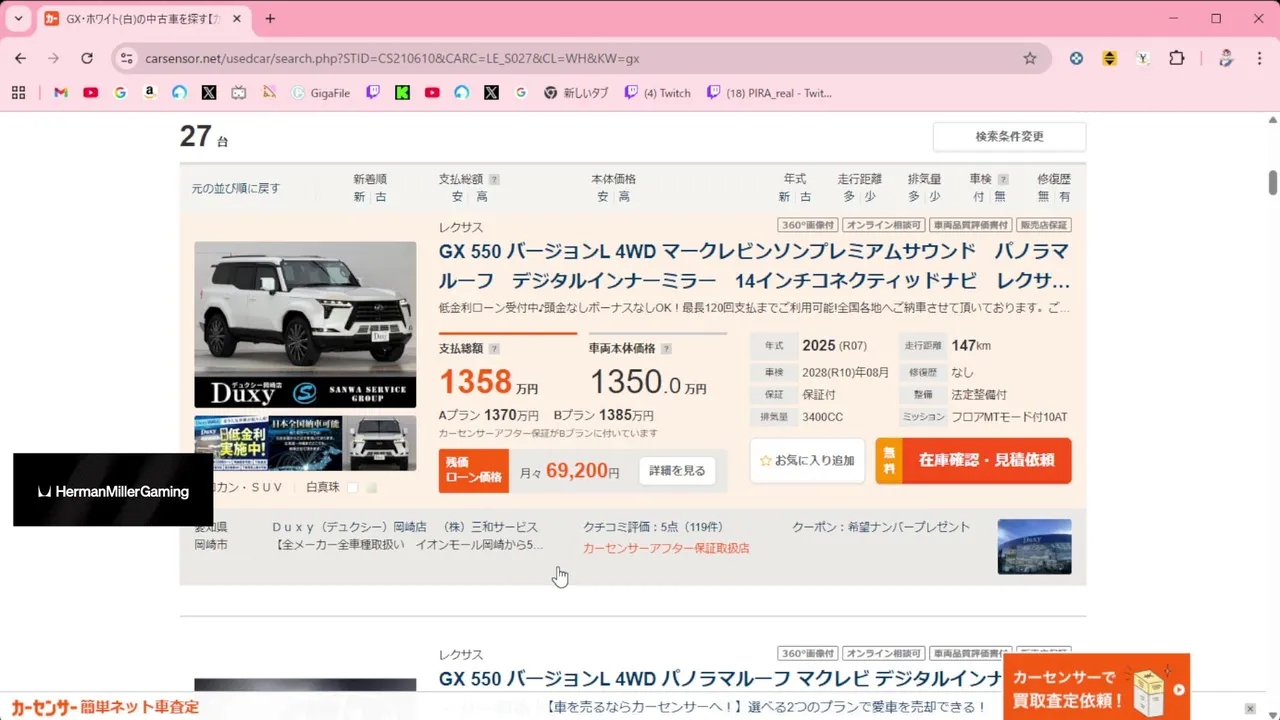Add listing to favorites via お気に入り追加
Viewport: 1280px width, 720px height.
pyautogui.click(x=807, y=461)
